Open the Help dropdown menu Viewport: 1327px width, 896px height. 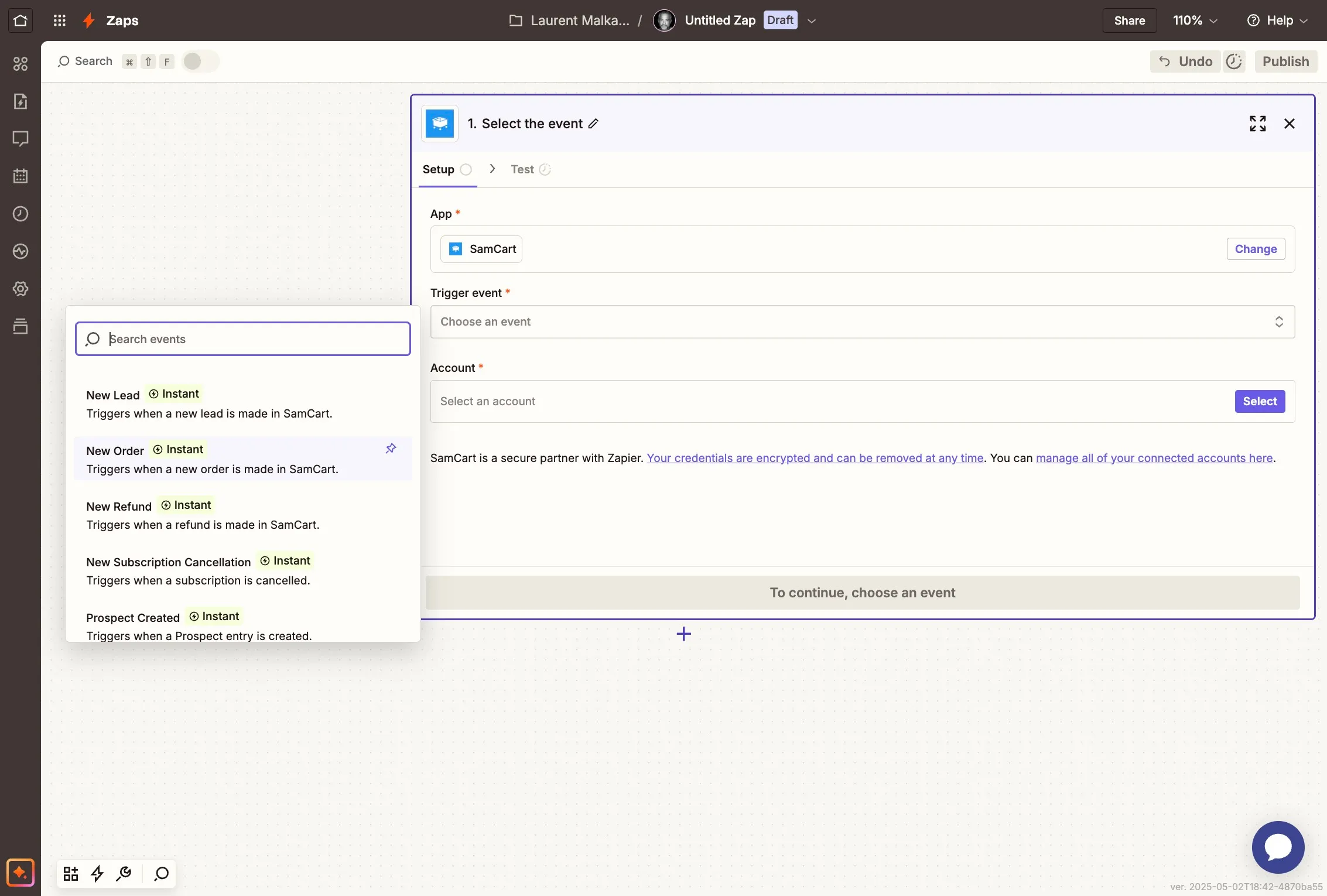coord(1277,20)
